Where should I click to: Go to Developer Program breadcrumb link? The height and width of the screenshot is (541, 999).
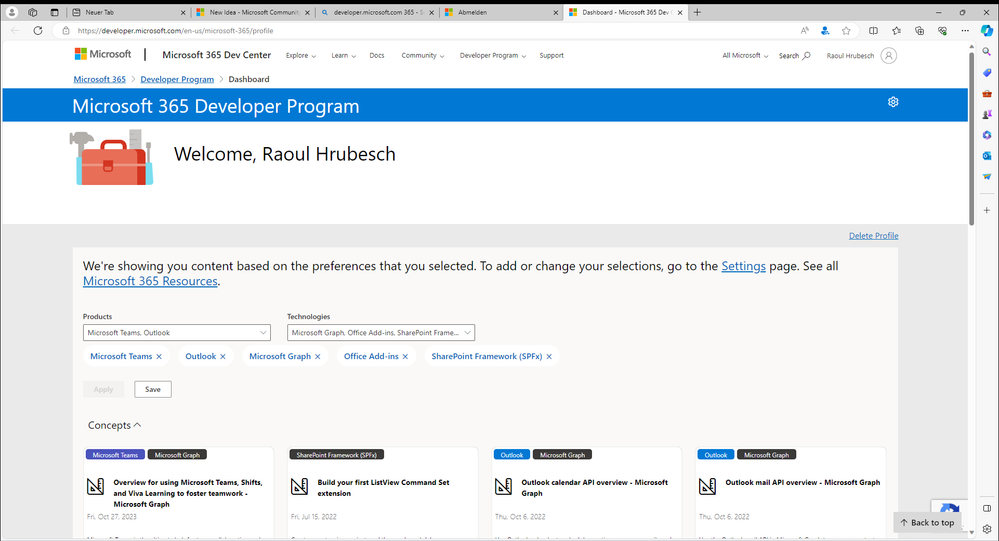177,79
